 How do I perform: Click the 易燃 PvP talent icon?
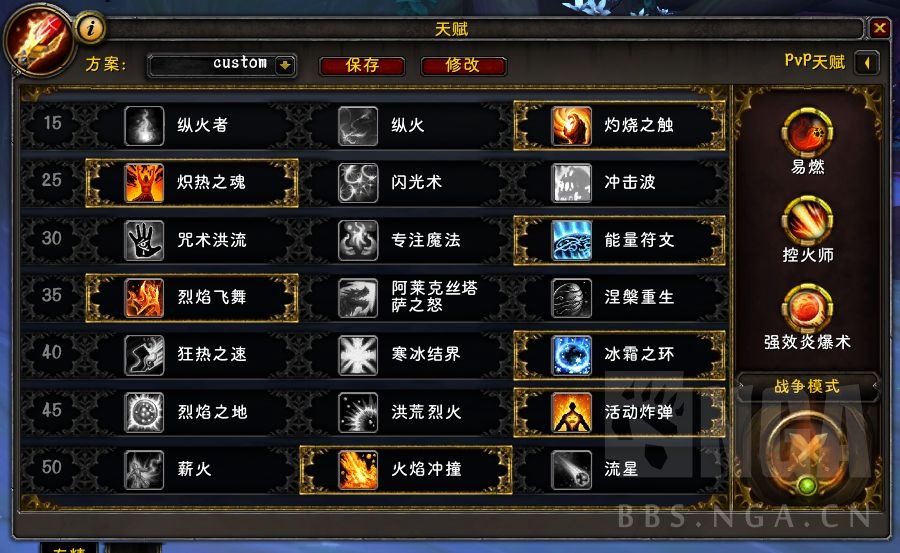(x=807, y=133)
